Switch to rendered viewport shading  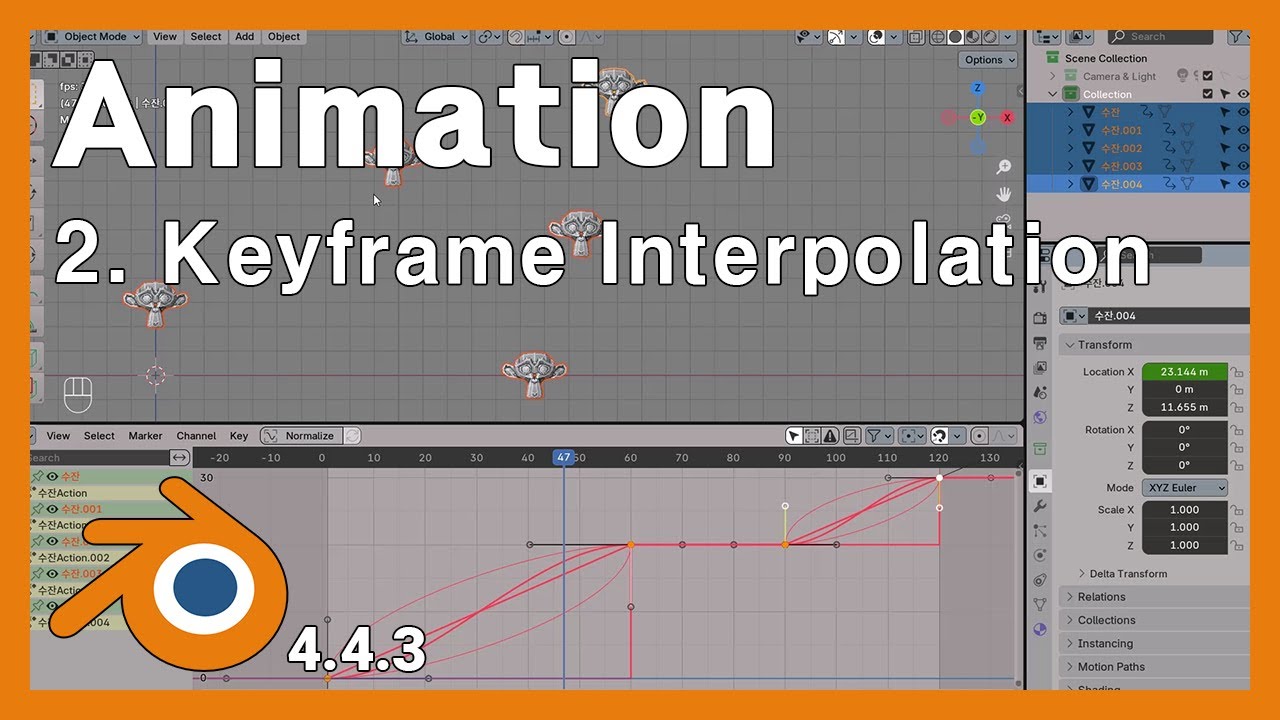990,37
